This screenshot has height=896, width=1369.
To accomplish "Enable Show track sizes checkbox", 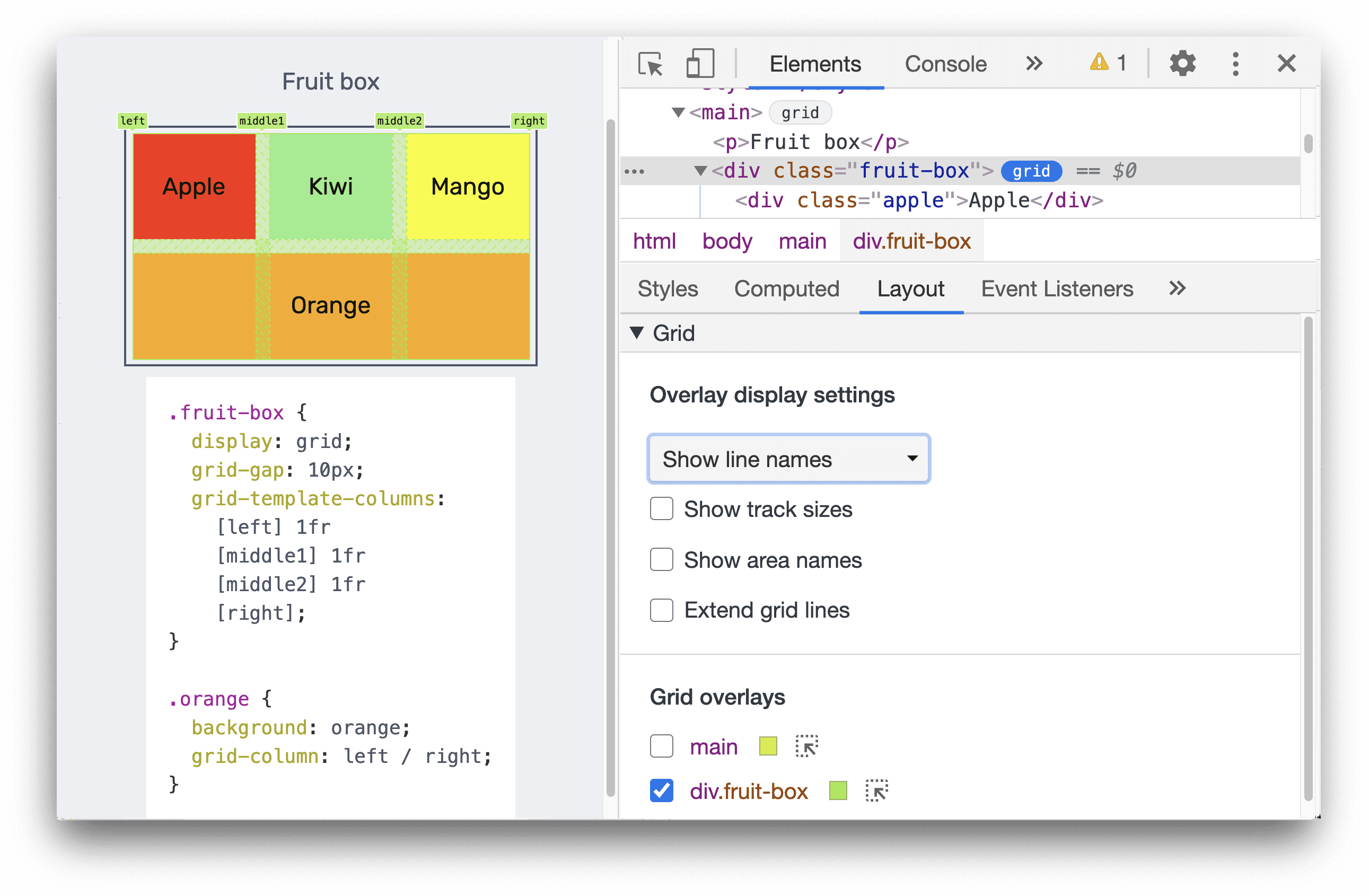I will (x=662, y=511).
